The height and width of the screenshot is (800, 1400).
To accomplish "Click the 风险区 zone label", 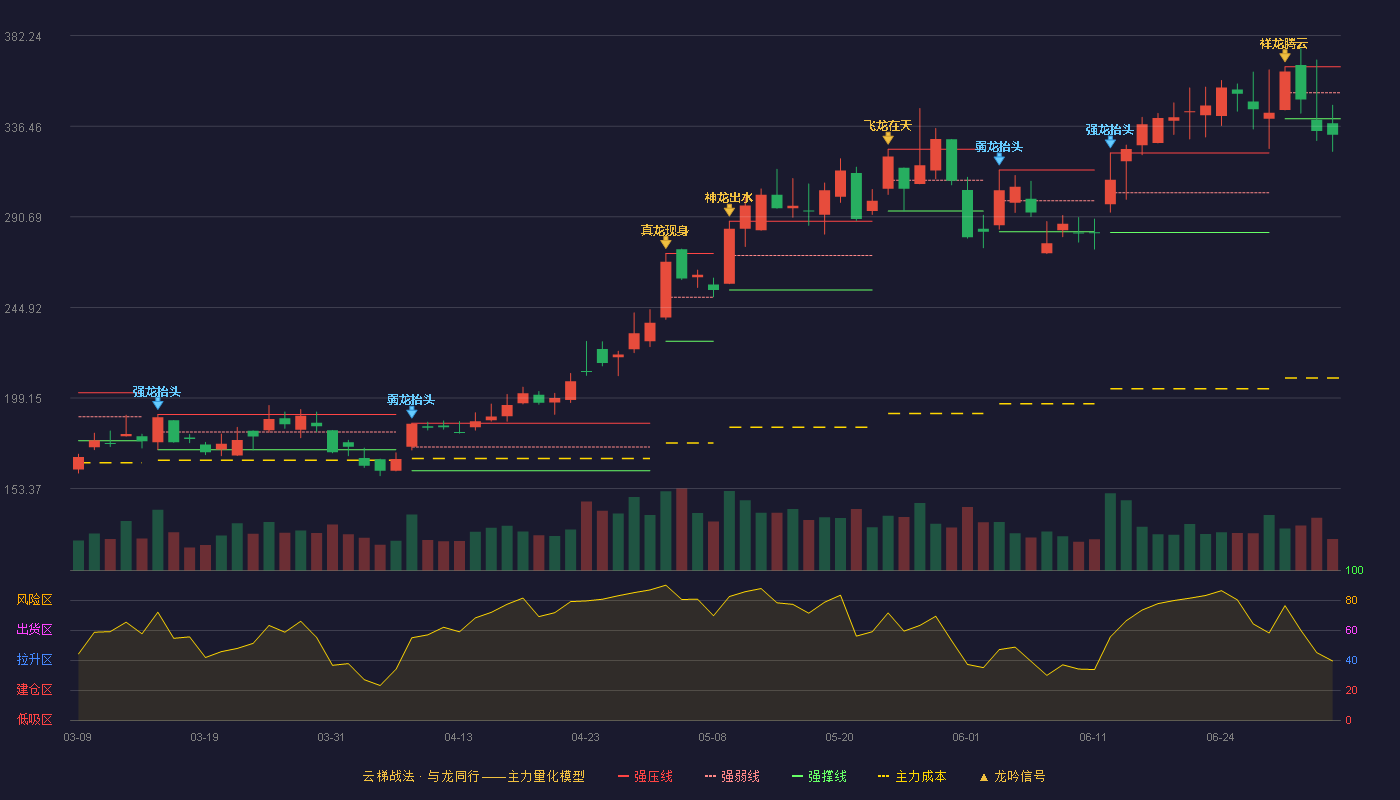I will point(34,600).
